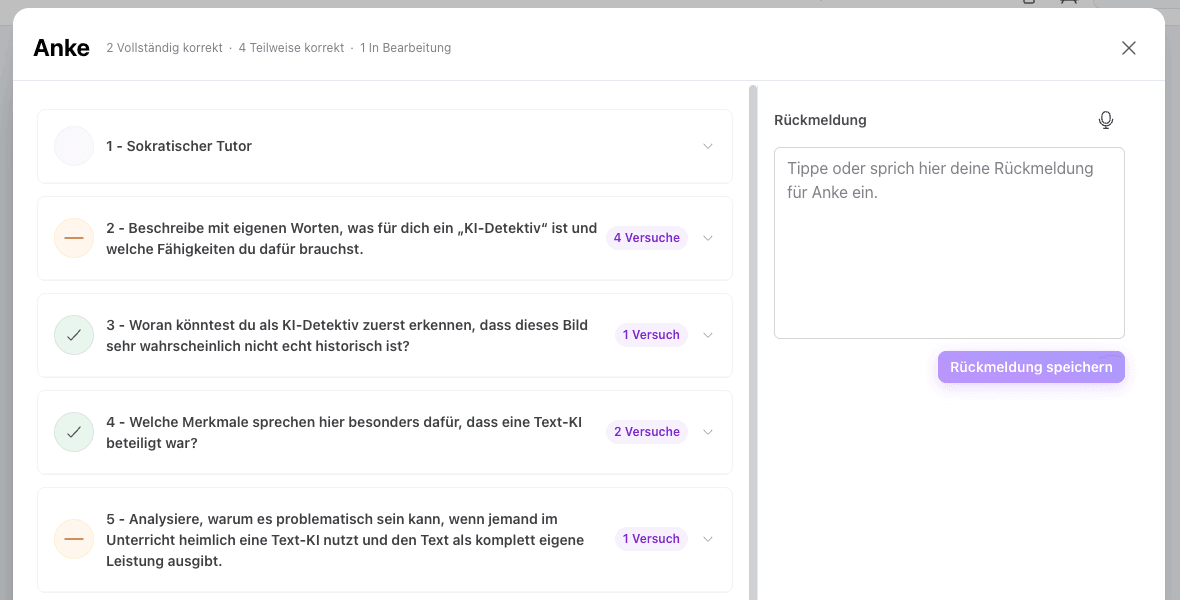This screenshot has width=1180, height=600.
Task: Expand task 4 Text-KI chevron
Action: pos(707,432)
